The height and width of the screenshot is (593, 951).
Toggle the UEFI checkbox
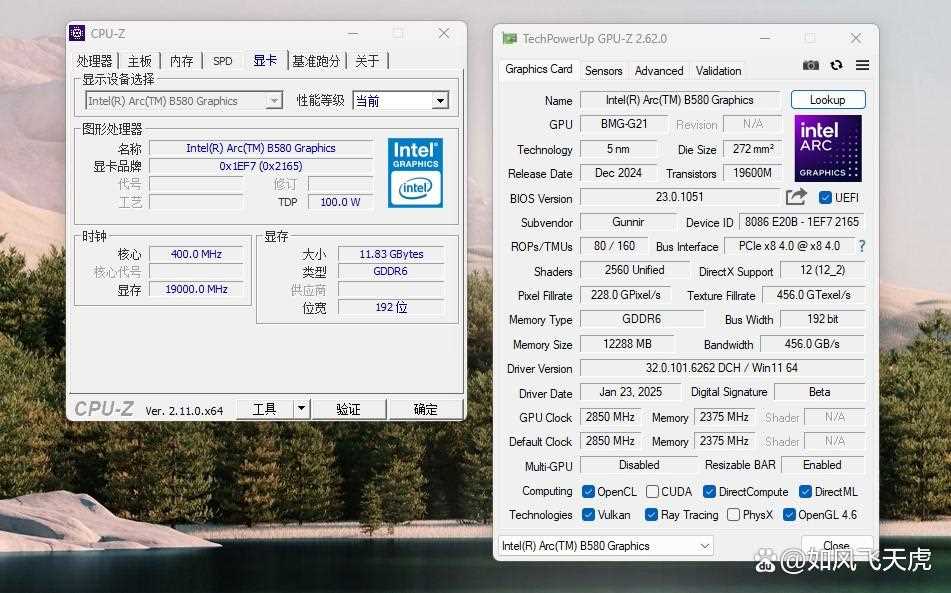823,197
